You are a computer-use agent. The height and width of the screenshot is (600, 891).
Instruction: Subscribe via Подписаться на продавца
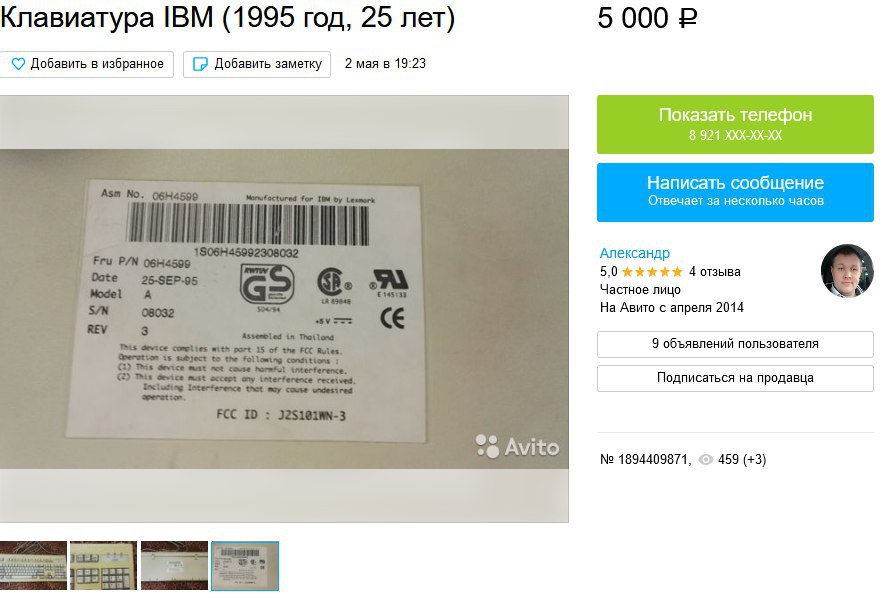735,378
